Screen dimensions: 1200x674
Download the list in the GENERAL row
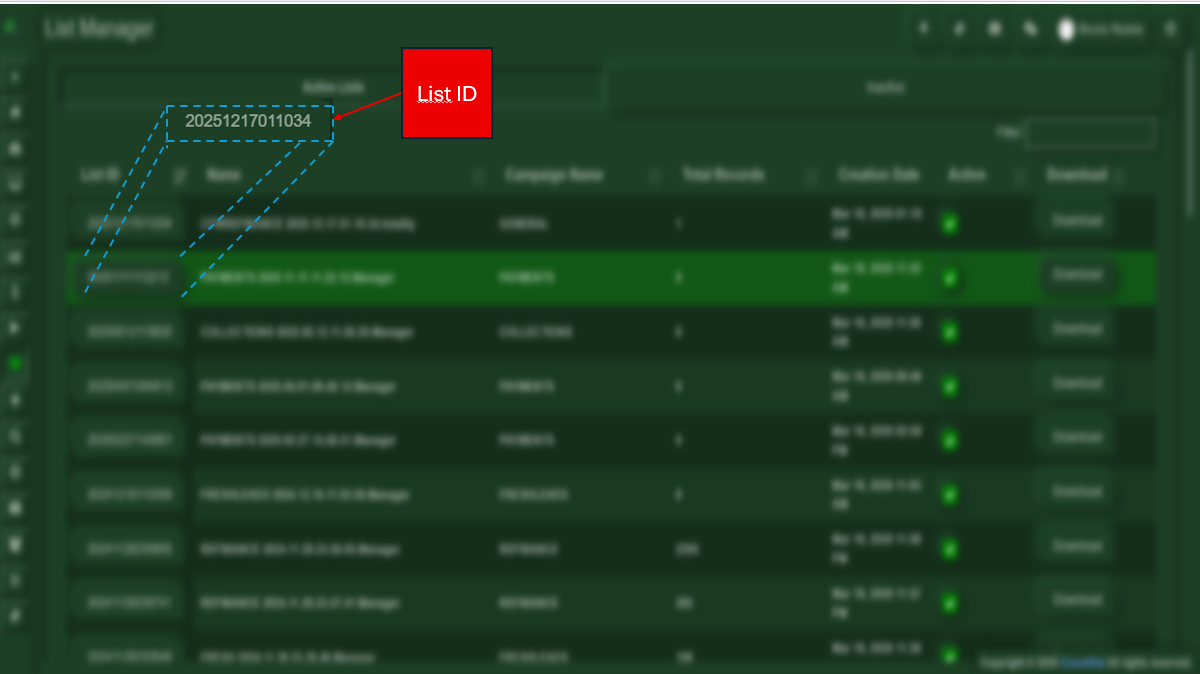[1076, 220]
